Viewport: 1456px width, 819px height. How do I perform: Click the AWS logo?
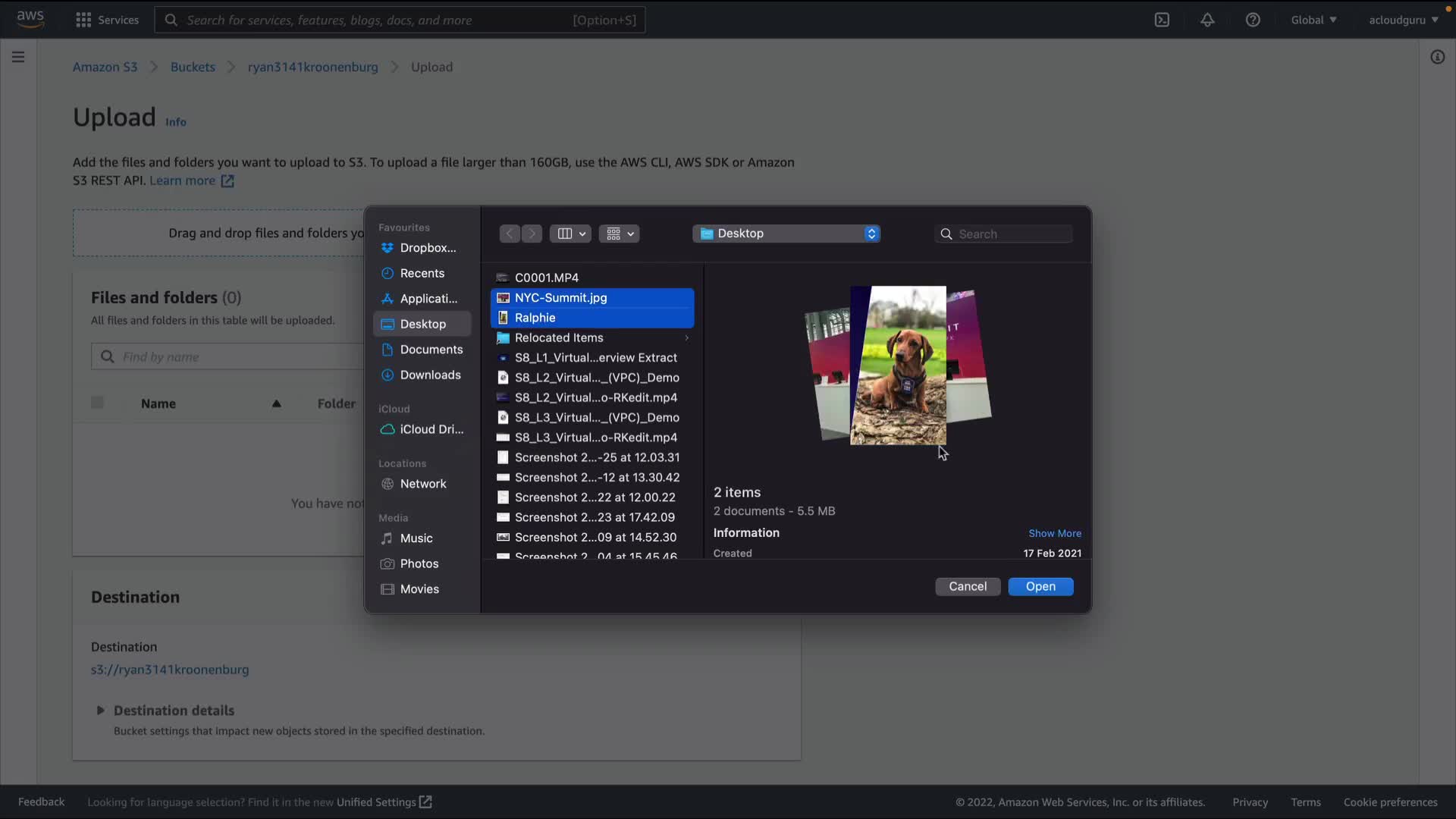tap(30, 19)
